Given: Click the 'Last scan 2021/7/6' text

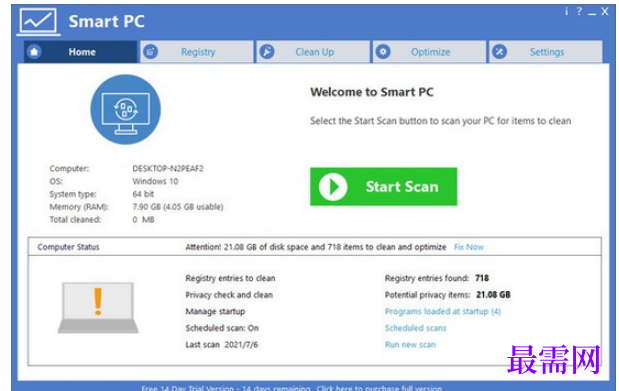Looking at the screenshot, I should (x=221, y=345).
